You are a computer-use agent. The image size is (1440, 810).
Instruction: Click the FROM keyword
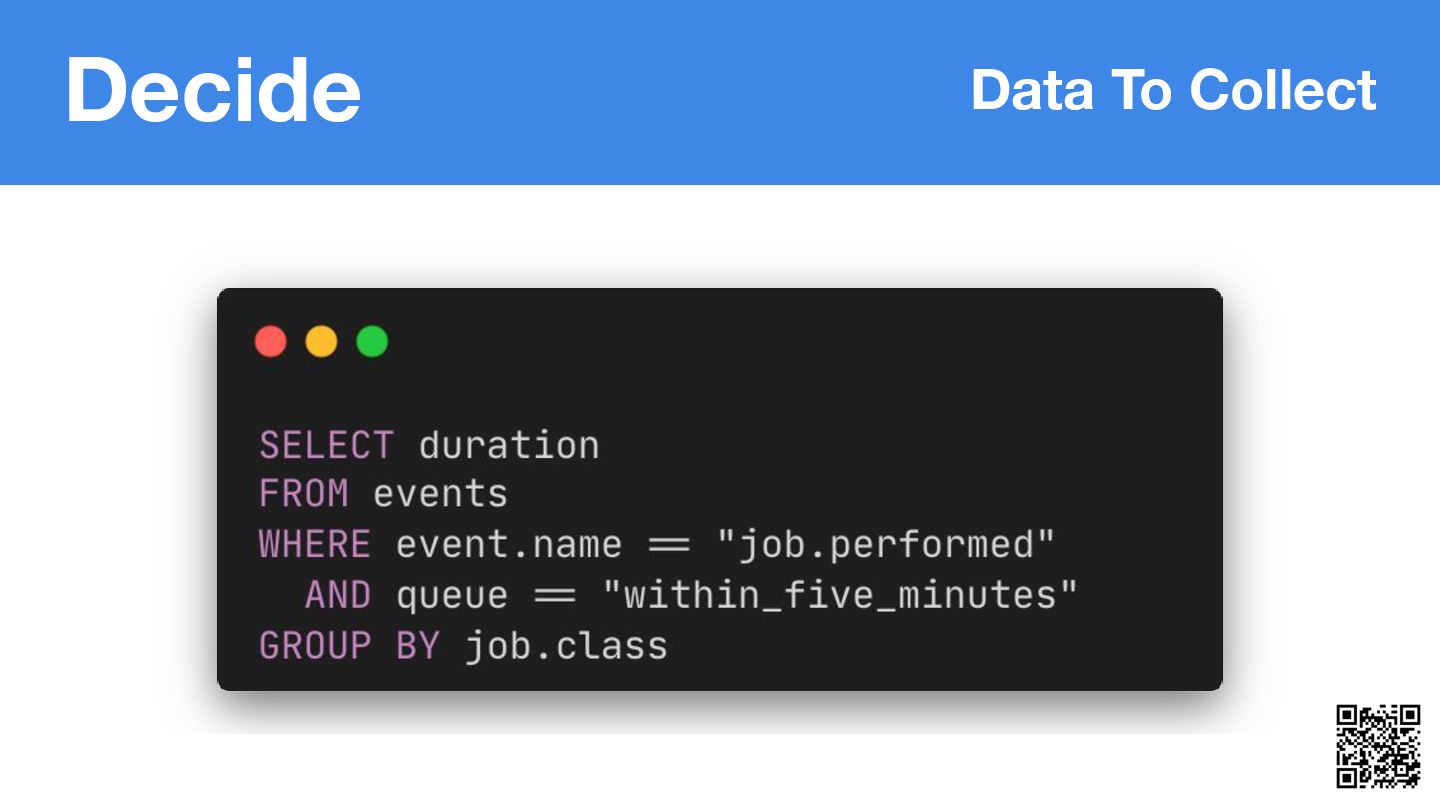pos(304,494)
